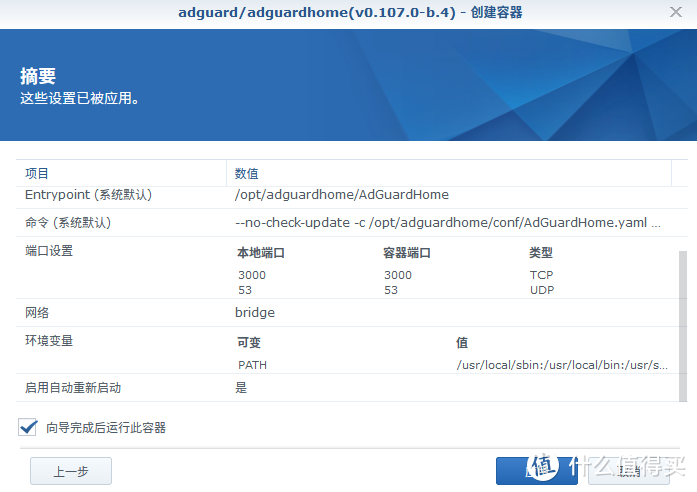Click local port value 53
The width and height of the screenshot is (697, 492).
(245, 290)
